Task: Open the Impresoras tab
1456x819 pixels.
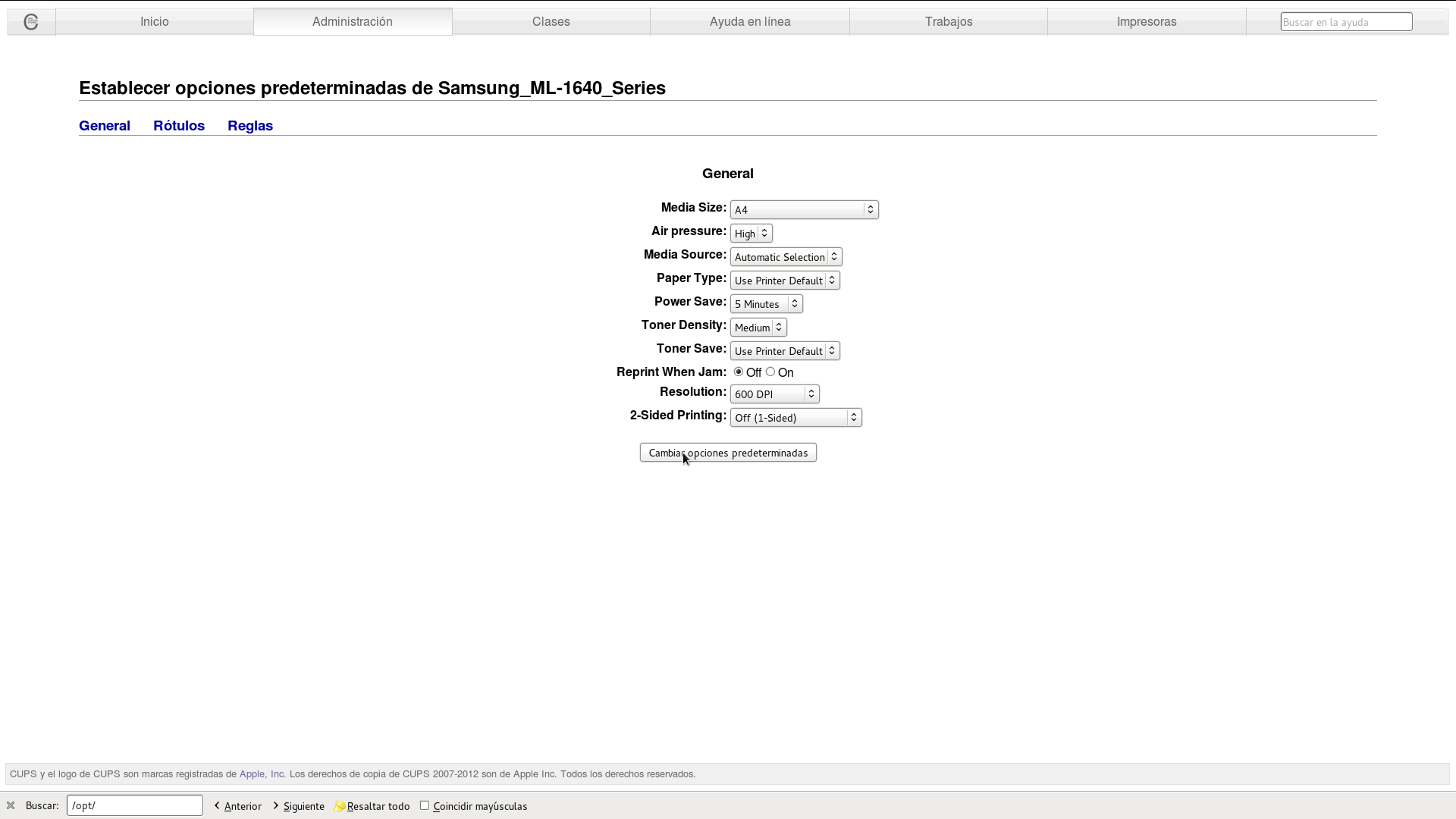Action: click(1147, 21)
